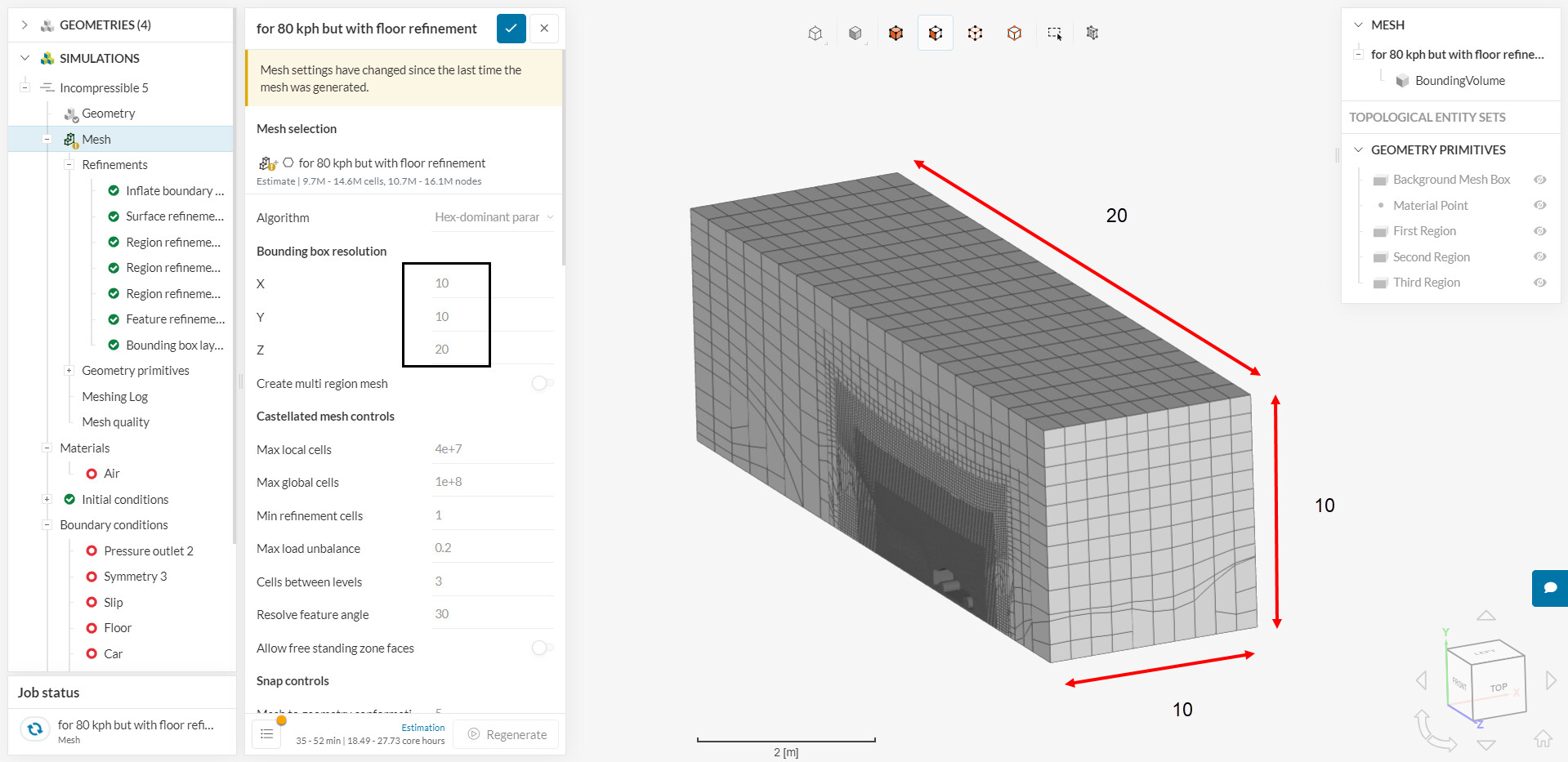Toggle visibility of Background Mesh Box

point(1540,180)
